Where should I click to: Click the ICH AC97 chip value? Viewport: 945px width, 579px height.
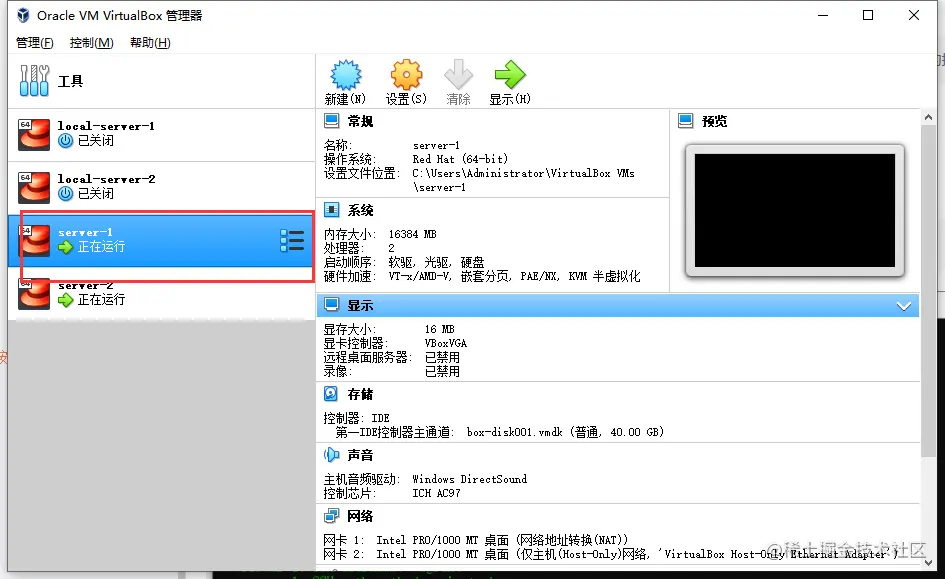[436, 493]
